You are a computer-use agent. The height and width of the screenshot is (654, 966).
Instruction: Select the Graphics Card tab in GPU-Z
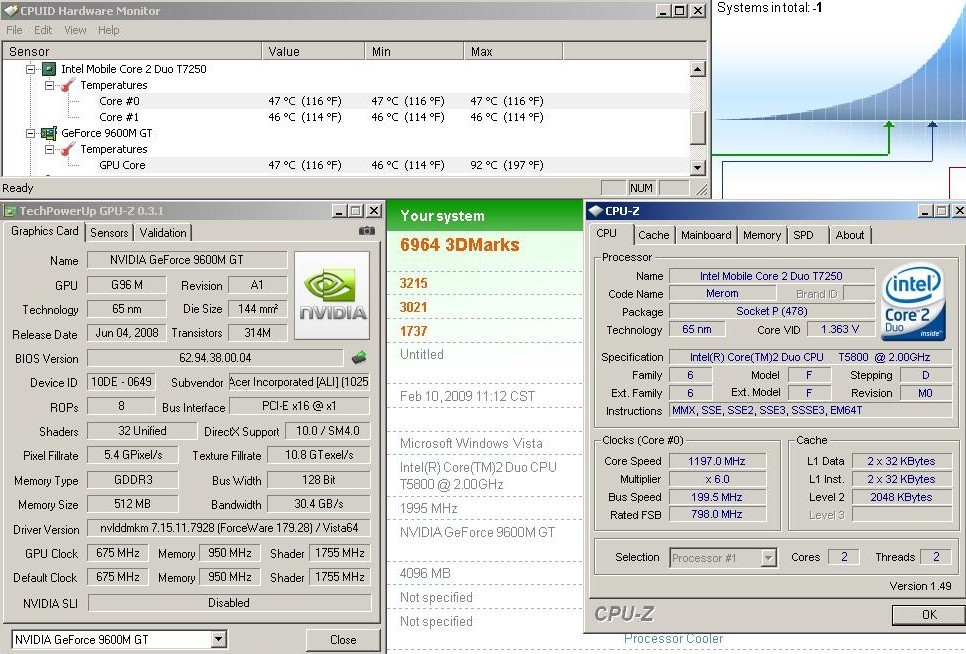[x=44, y=231]
